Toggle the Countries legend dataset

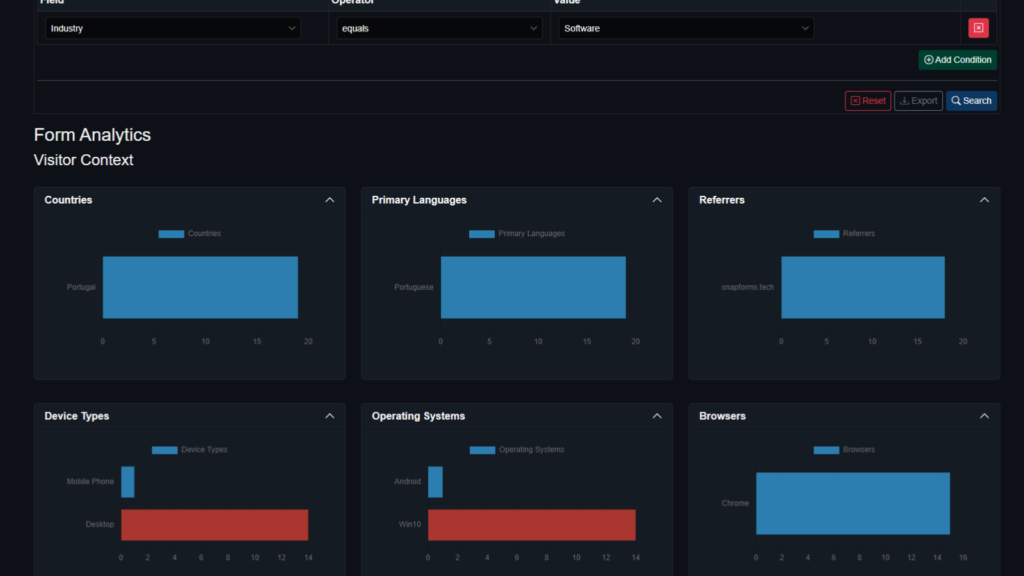click(190, 234)
